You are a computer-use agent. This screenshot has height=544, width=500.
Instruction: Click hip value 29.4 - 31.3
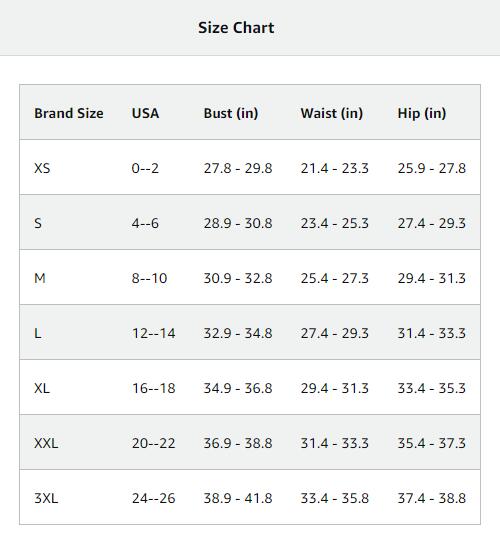click(431, 278)
